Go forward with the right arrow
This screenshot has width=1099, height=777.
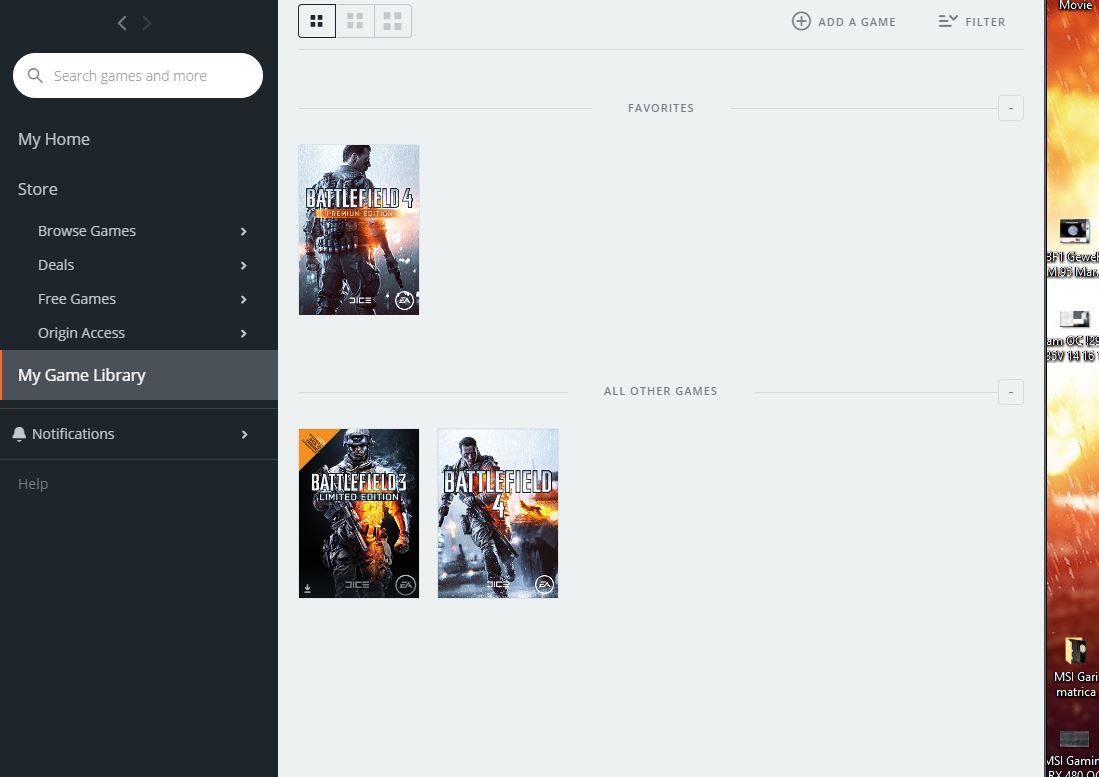(146, 23)
